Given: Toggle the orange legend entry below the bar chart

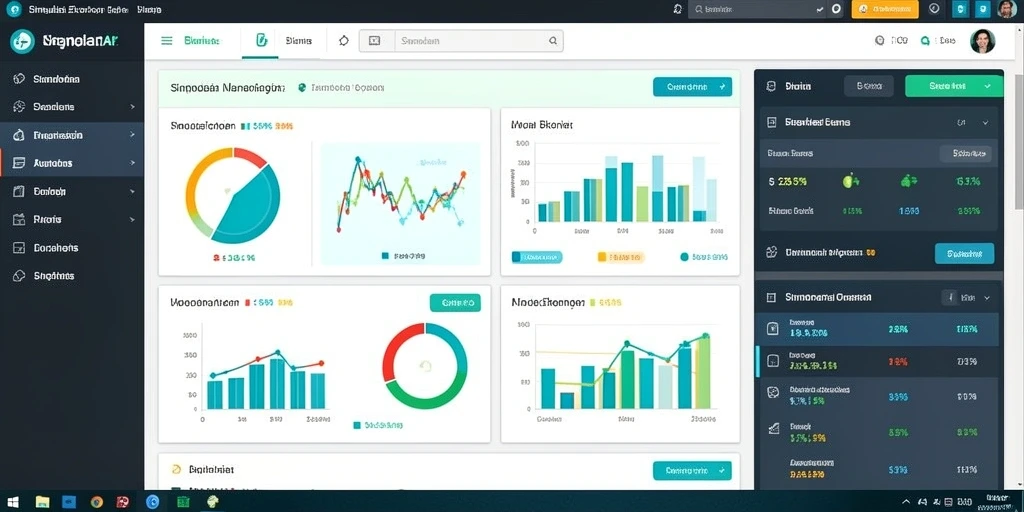Looking at the screenshot, I should 621,257.
